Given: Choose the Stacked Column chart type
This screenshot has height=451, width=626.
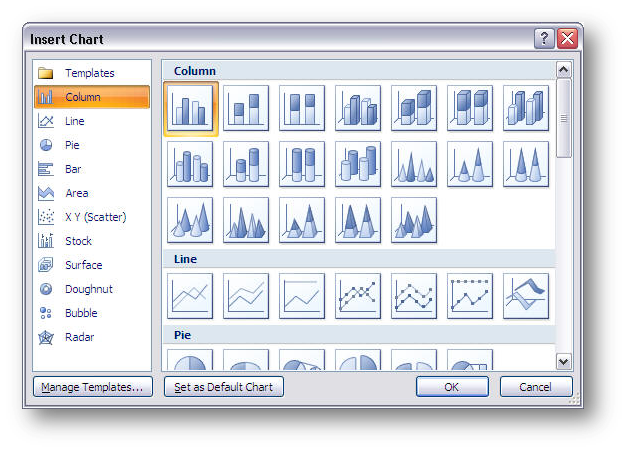Looking at the screenshot, I should 246,108.
